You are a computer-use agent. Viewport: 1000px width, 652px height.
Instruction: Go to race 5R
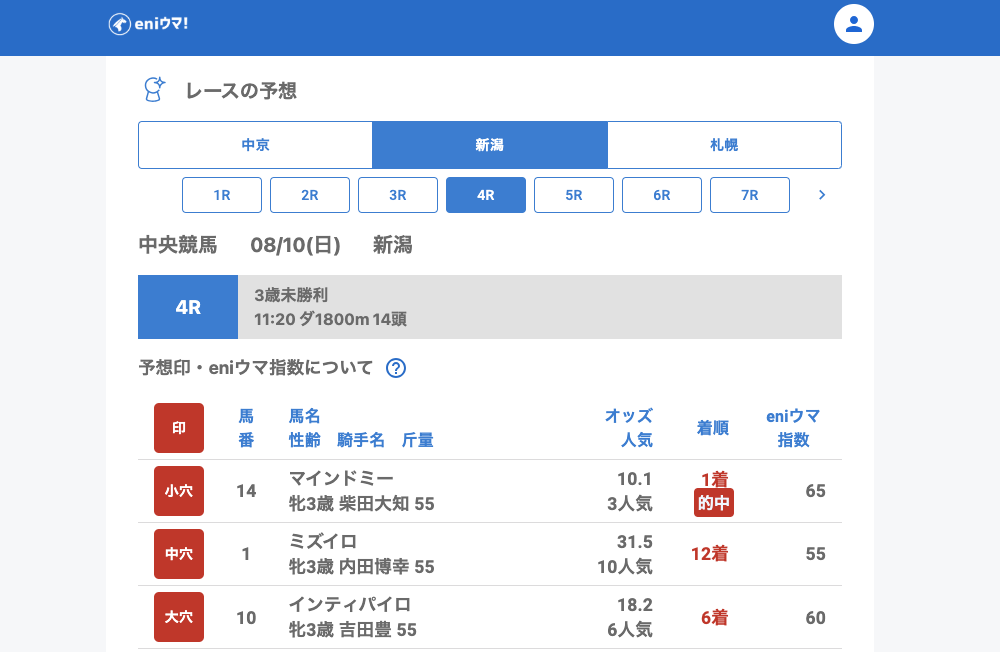click(574, 195)
